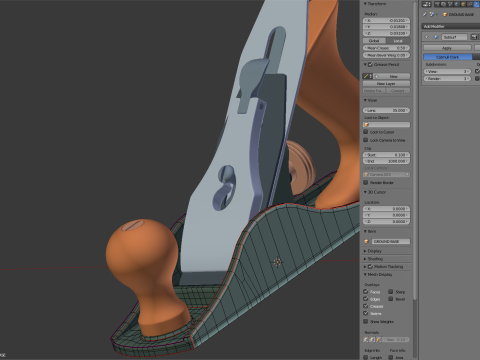
Task: Select Local transform space
Action: (x=398, y=41)
